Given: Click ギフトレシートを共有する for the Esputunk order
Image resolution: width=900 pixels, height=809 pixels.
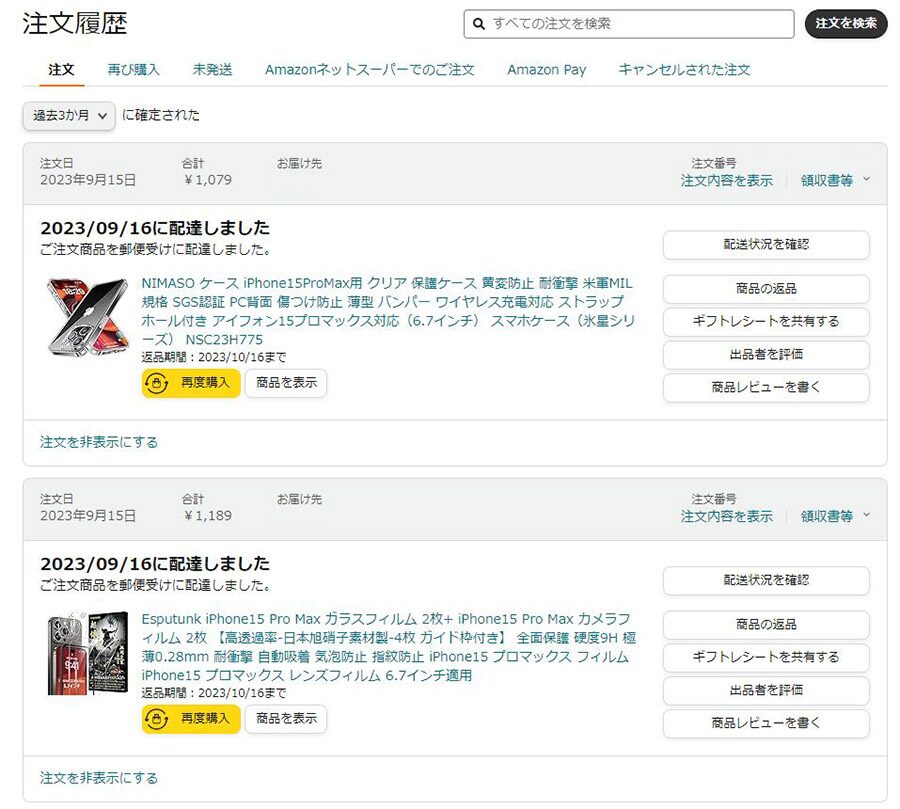Looking at the screenshot, I should tap(766, 657).
